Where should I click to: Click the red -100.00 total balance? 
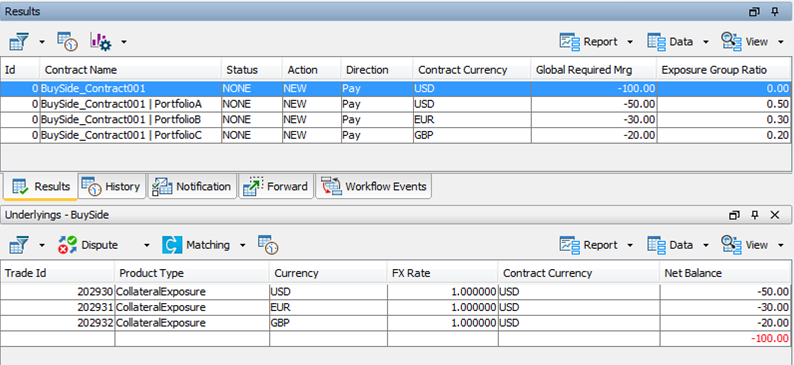pos(771,339)
